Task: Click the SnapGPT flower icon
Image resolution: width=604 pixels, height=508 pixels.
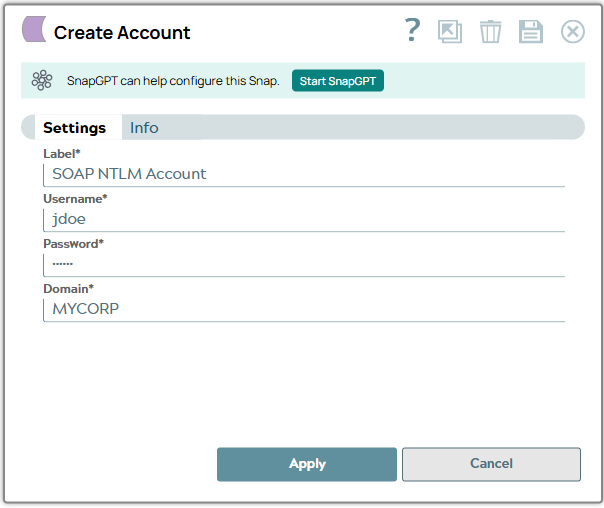Action: point(42,81)
